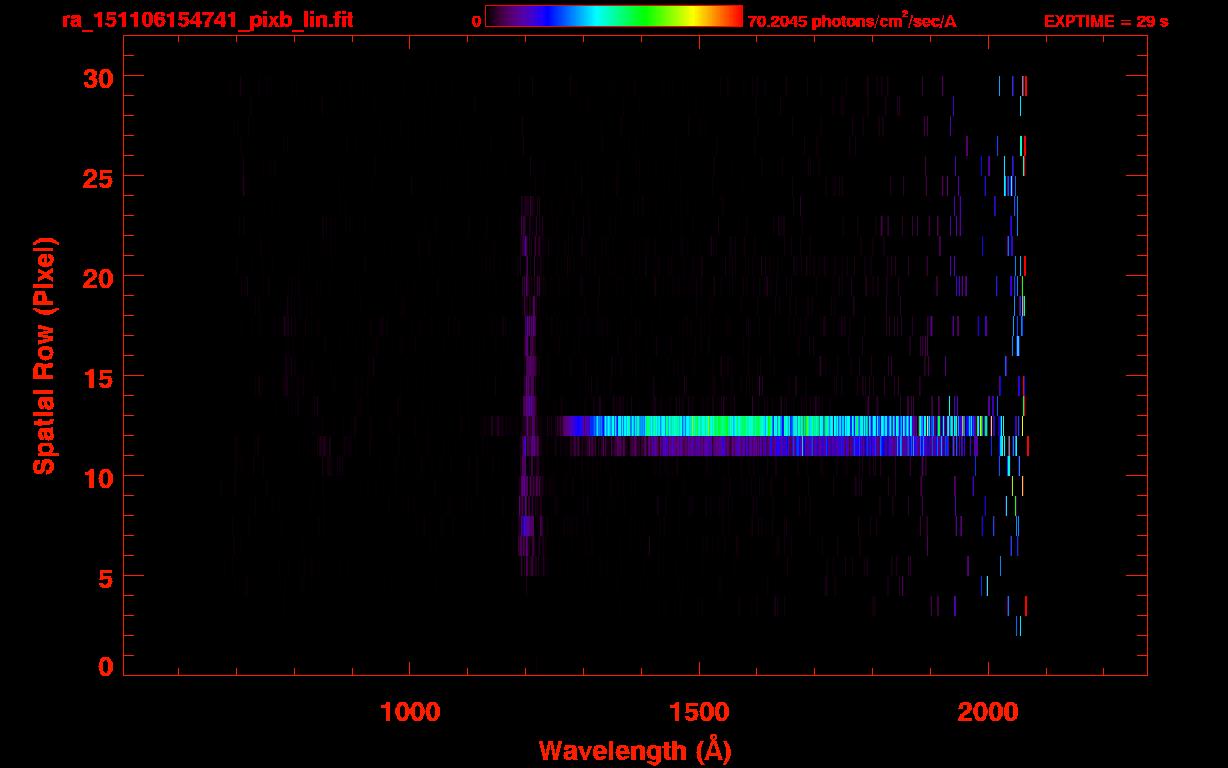Click the 15 spatial row tick label
The image size is (1228, 768).
coord(99,376)
